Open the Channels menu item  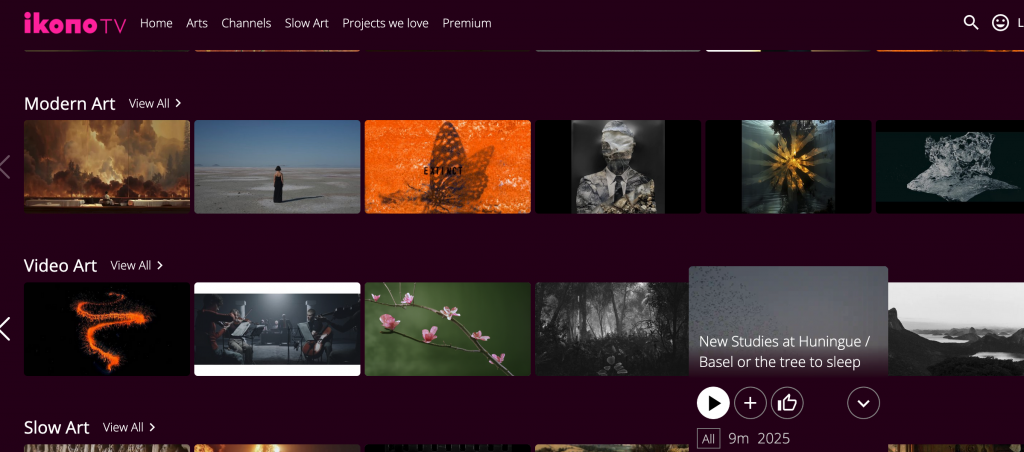point(246,23)
